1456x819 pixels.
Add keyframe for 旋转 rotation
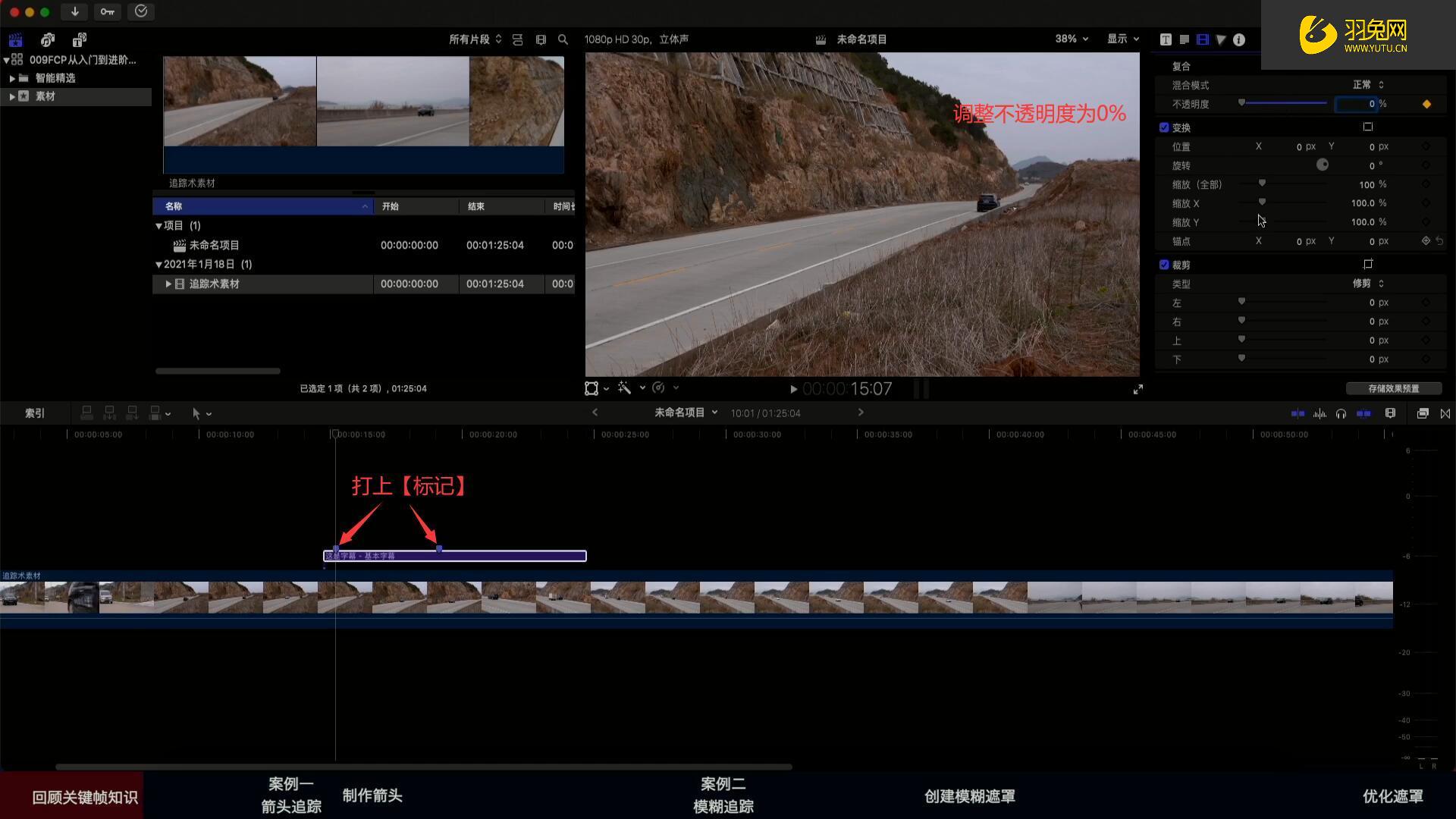1426,165
